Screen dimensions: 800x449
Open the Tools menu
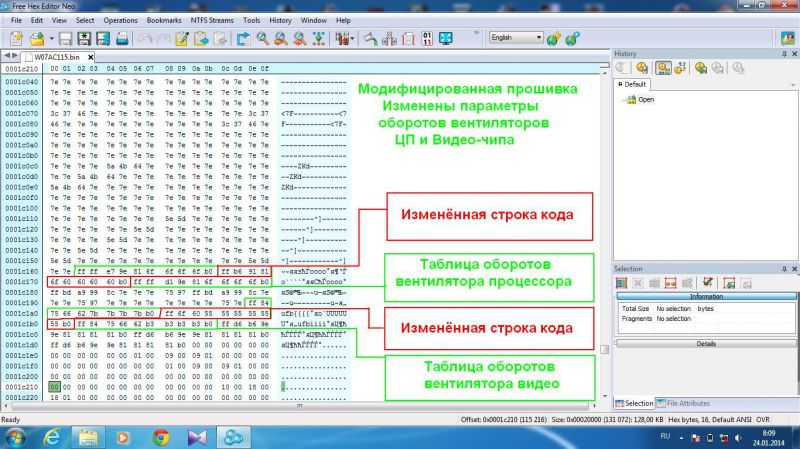[x=252, y=20]
